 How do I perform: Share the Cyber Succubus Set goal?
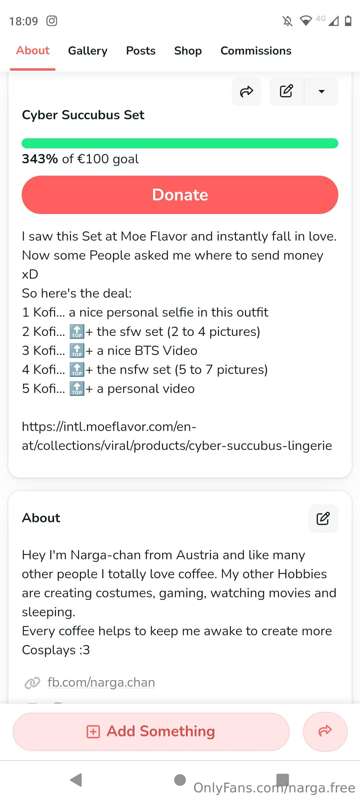(x=246, y=92)
